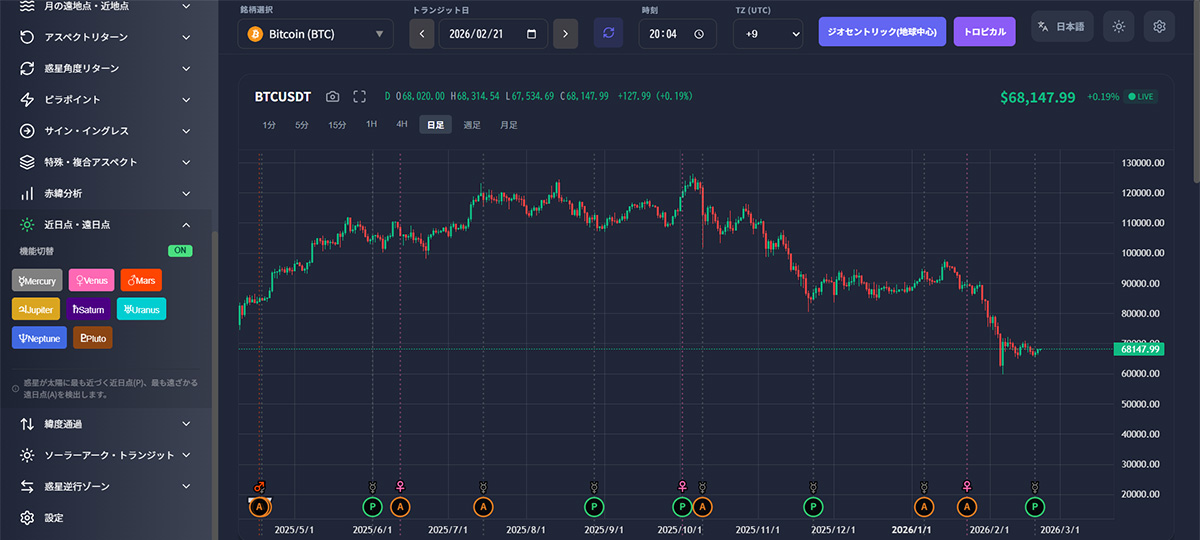Viewport: 1200px width, 540px height.
Task: Advance to next transit date arrow
Action: tap(565, 33)
